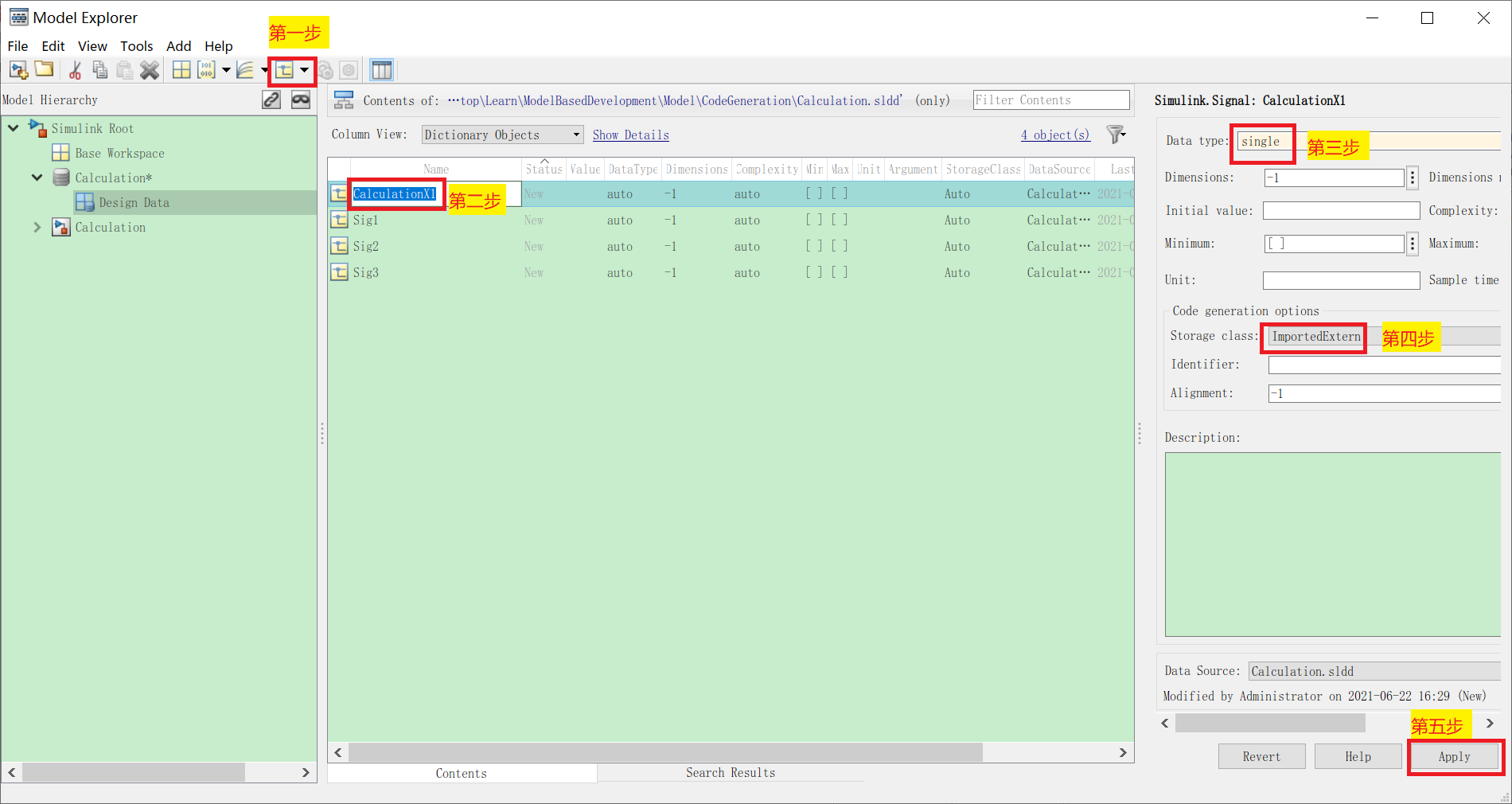Click the Paste toolbar icon
Viewport: 1512px width, 804px height.
click(125, 70)
